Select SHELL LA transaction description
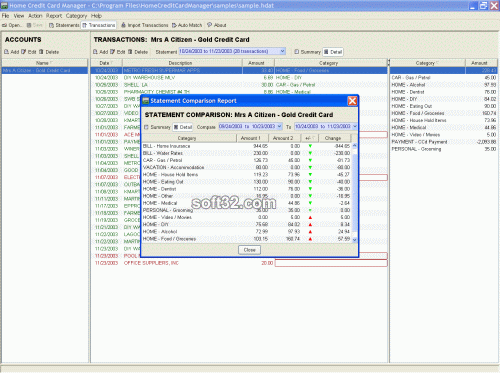The height and width of the screenshot is (373, 500). [x=136, y=85]
